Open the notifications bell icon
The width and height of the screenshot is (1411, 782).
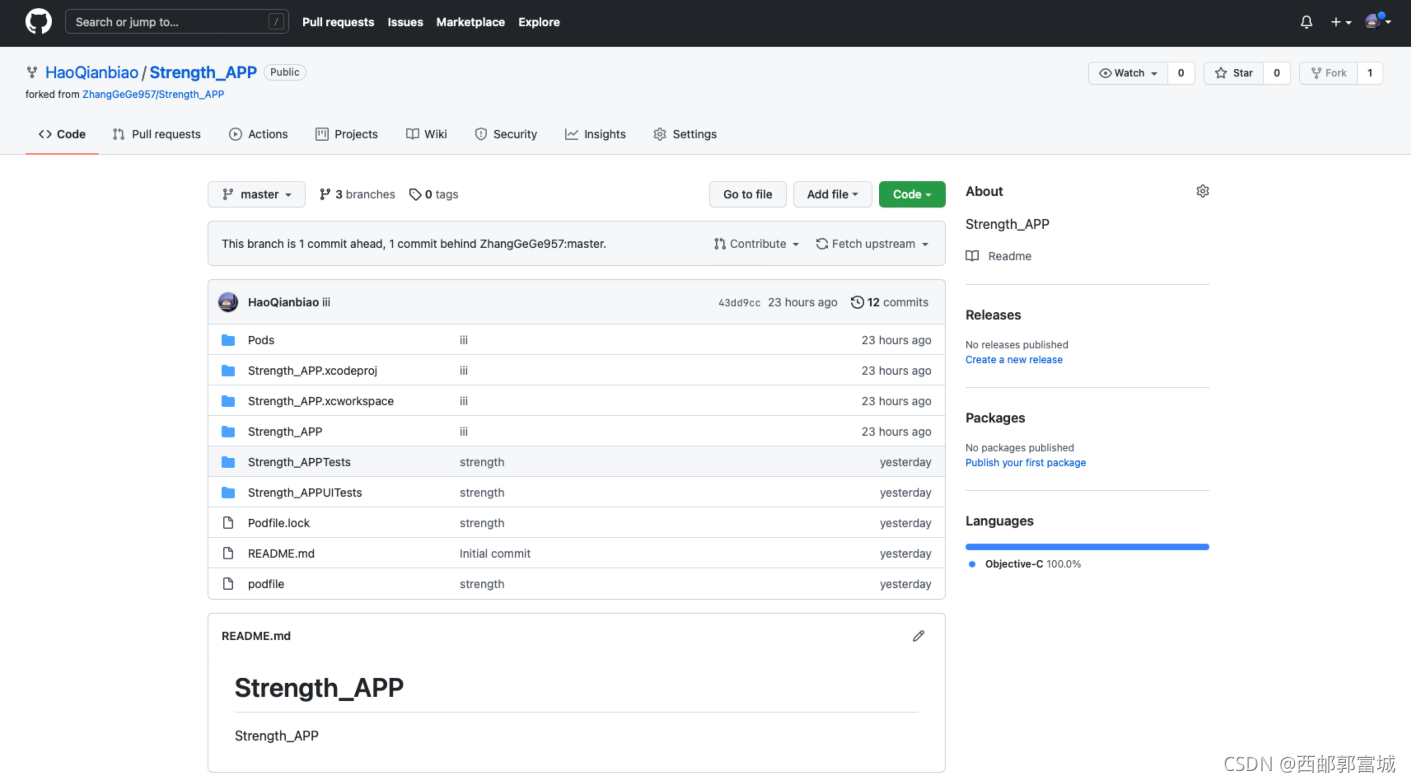click(x=1306, y=22)
